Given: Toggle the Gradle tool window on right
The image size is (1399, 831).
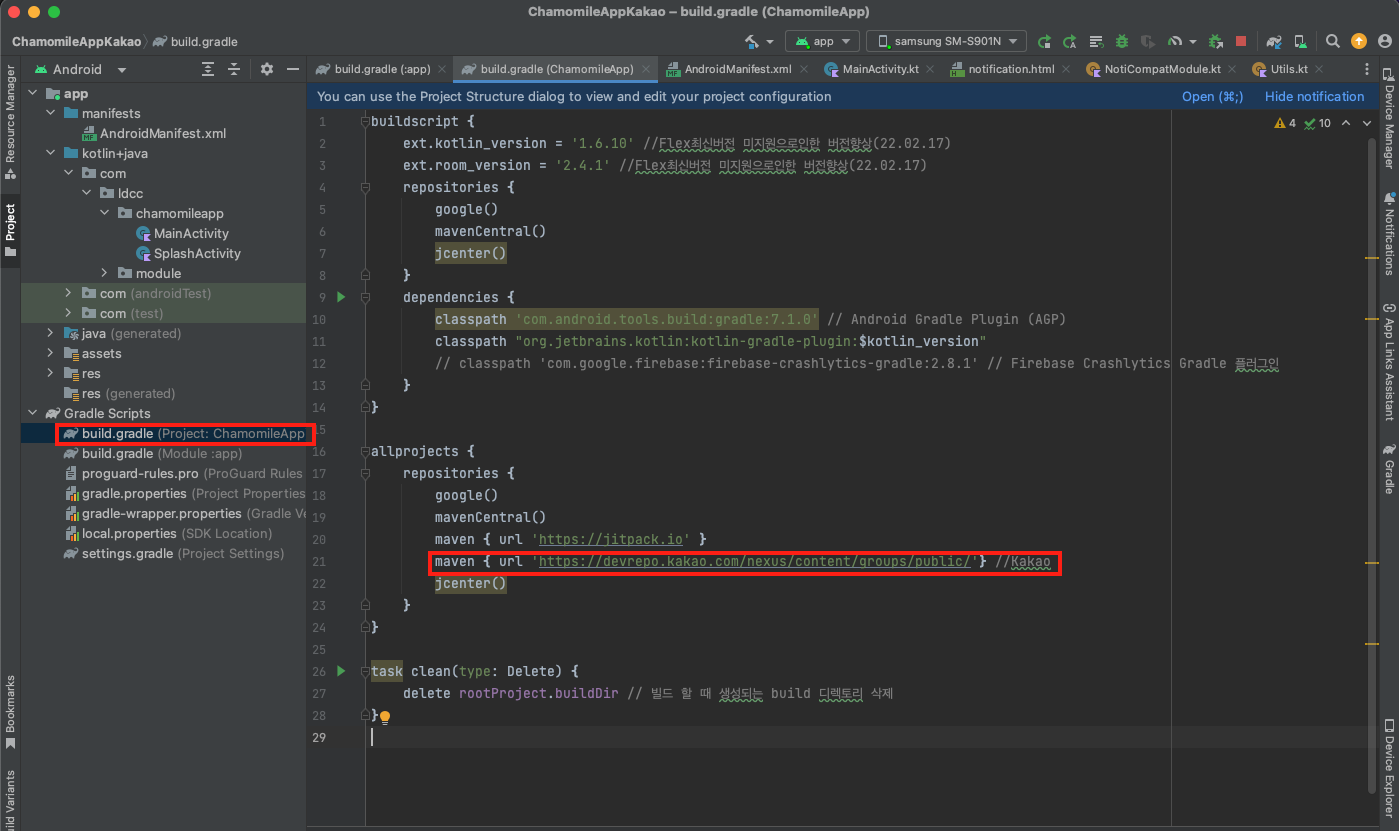Looking at the screenshot, I should (1389, 470).
